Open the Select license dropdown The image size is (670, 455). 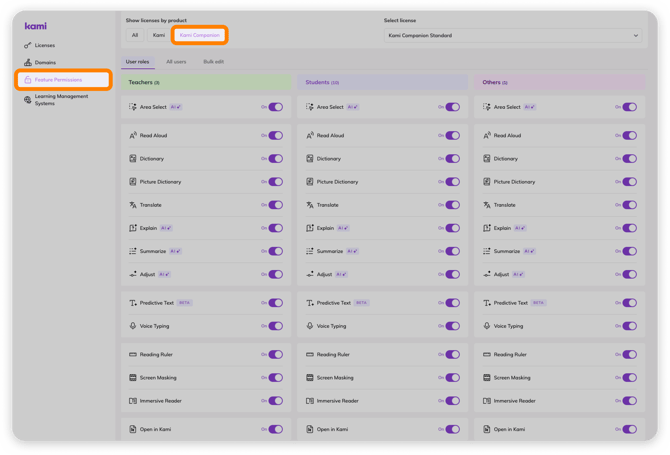click(513, 35)
